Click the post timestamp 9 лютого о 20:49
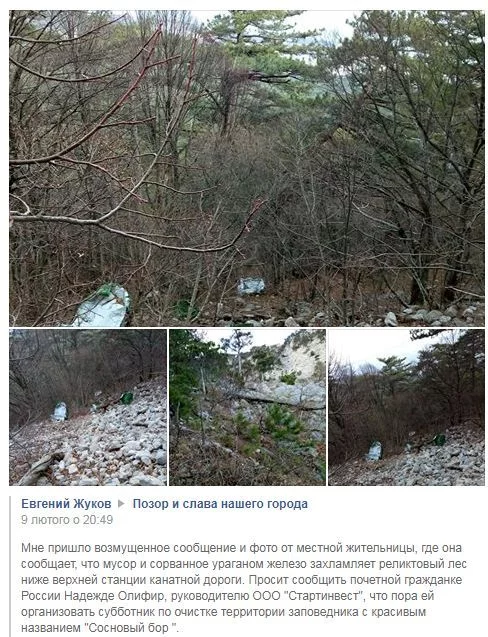488x637 pixels. tap(67, 520)
